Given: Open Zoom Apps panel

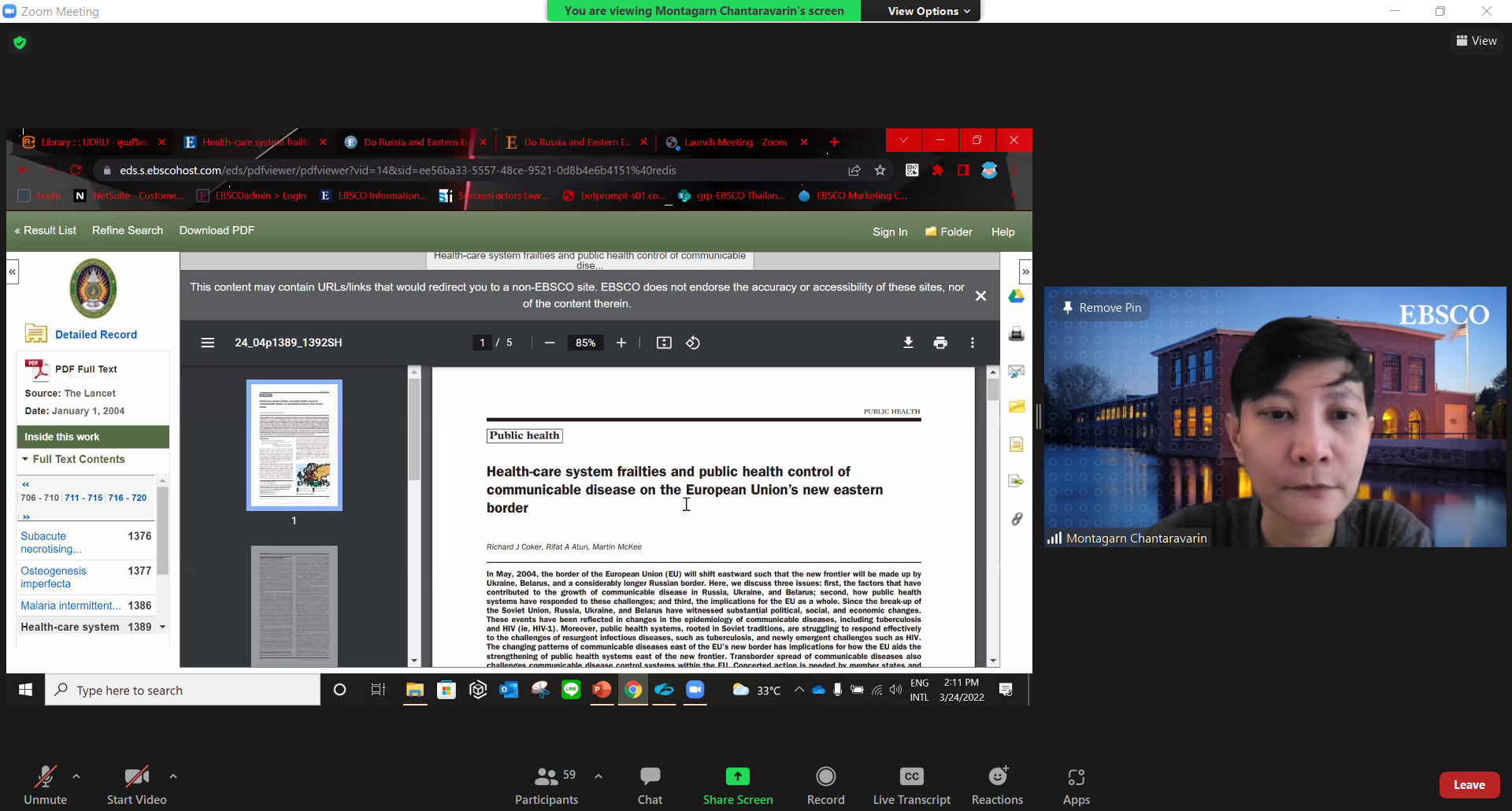Looking at the screenshot, I should (1076, 786).
